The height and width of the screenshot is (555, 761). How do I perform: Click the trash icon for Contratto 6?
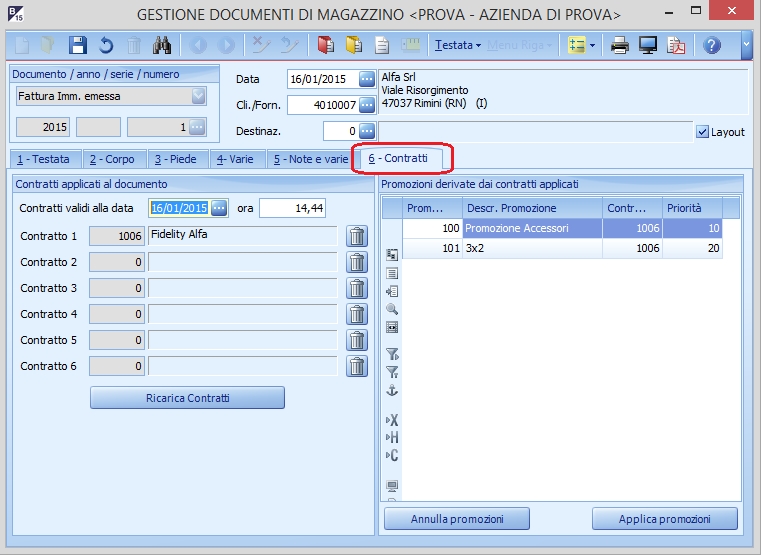(357, 366)
